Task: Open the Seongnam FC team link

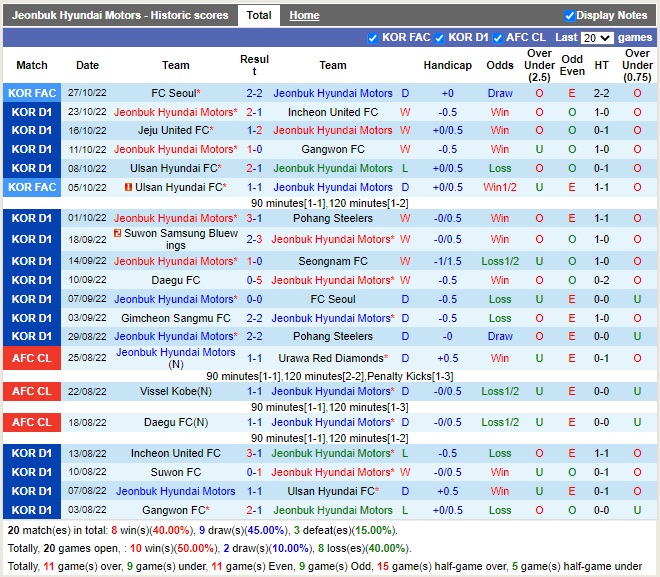Action: click(333, 261)
